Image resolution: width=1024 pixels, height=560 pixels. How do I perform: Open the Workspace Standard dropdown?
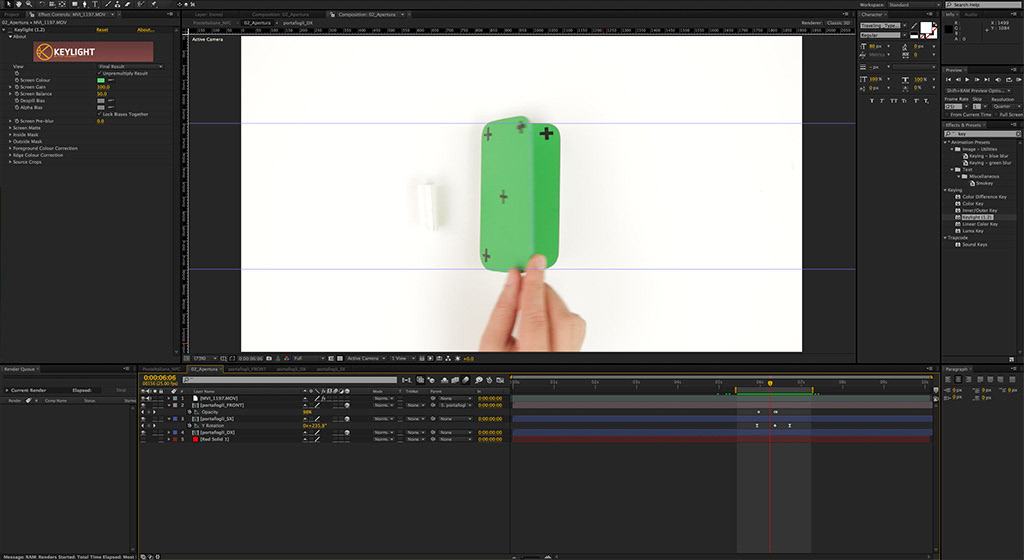click(x=914, y=5)
